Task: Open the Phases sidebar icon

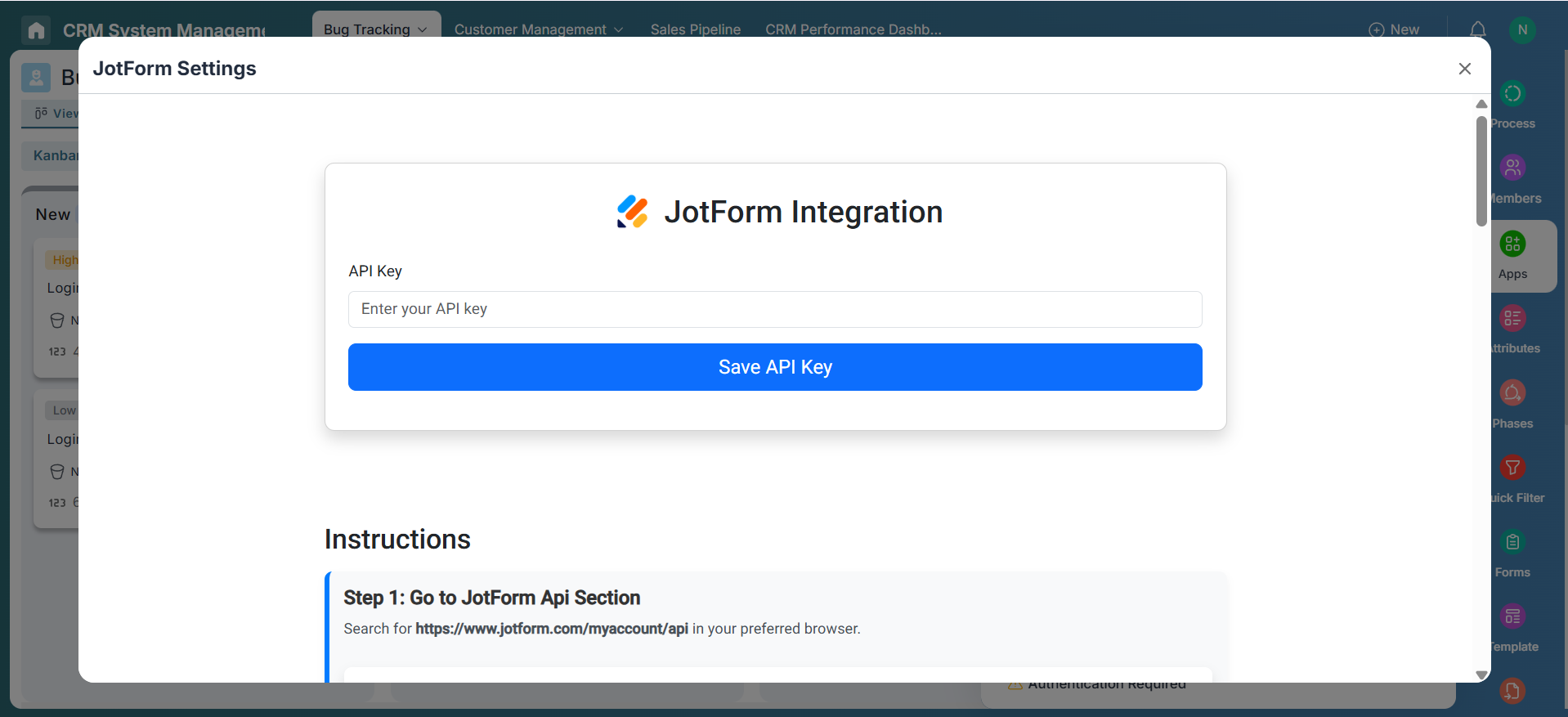Action: (x=1512, y=393)
